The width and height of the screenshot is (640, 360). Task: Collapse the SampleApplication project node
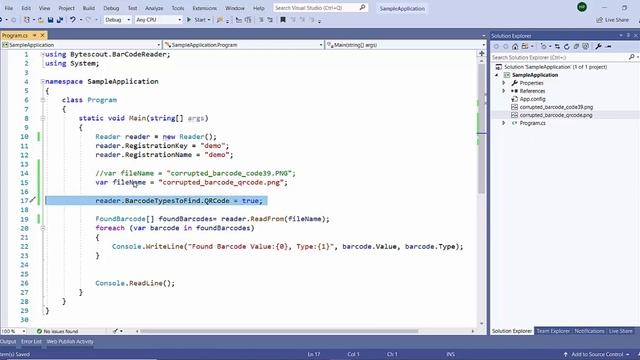pyautogui.click(x=497, y=75)
